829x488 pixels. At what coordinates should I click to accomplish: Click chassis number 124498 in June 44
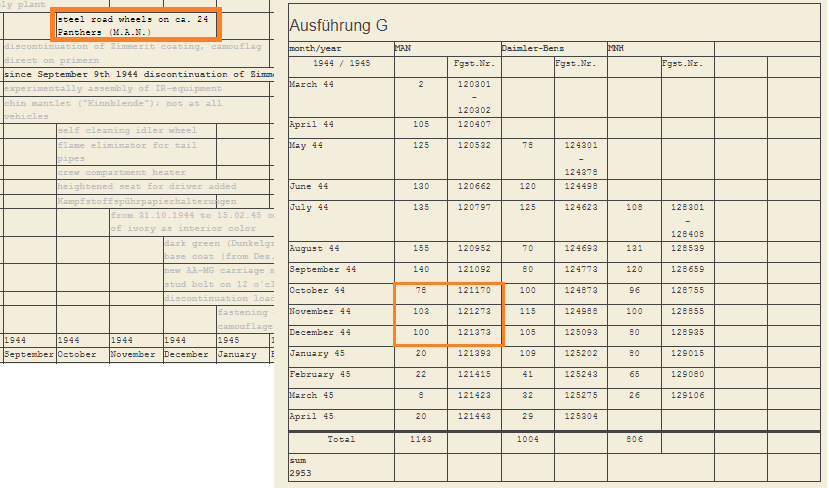581,186
